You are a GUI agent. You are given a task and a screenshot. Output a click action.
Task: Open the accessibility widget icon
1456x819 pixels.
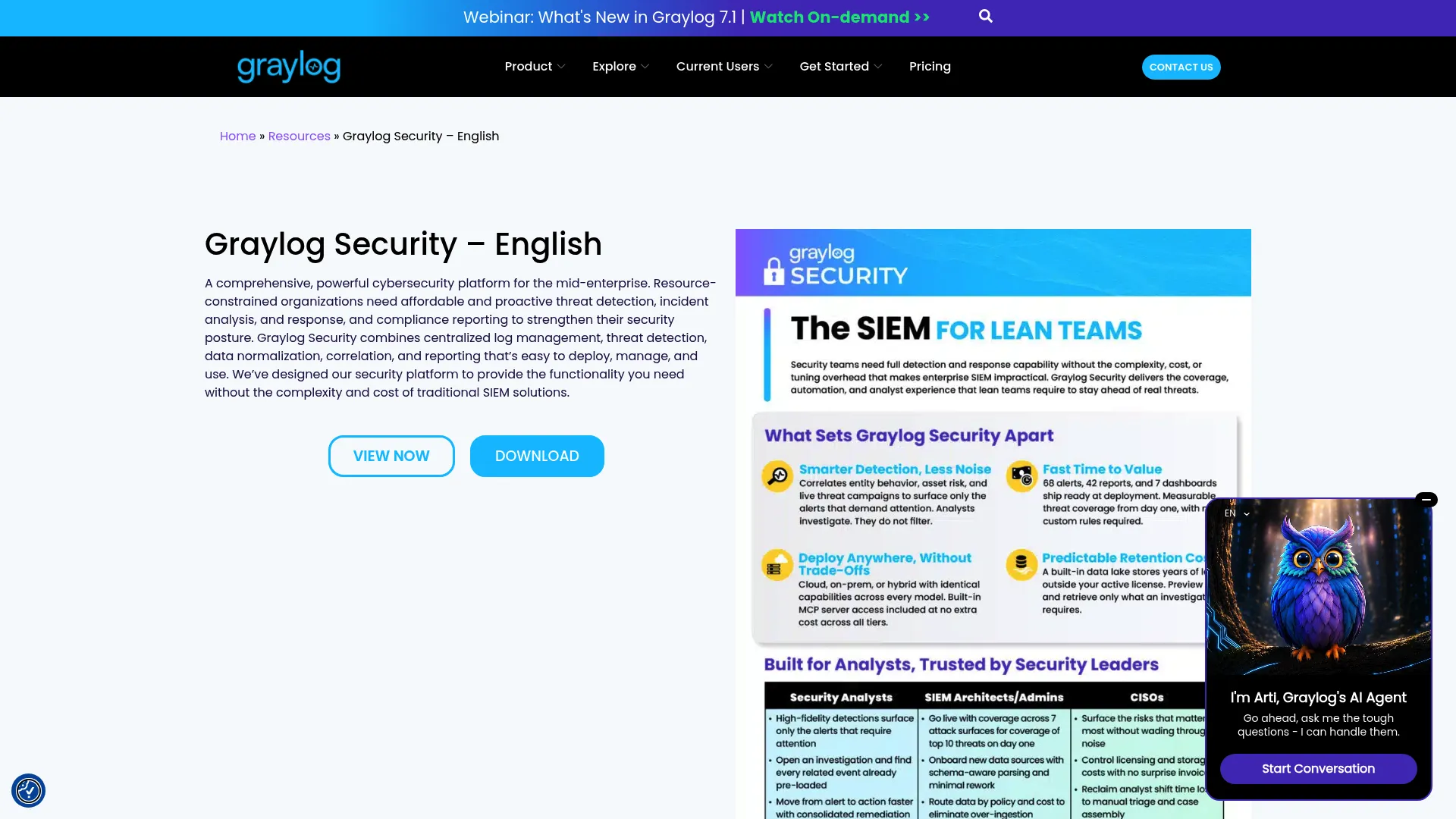coord(29,790)
